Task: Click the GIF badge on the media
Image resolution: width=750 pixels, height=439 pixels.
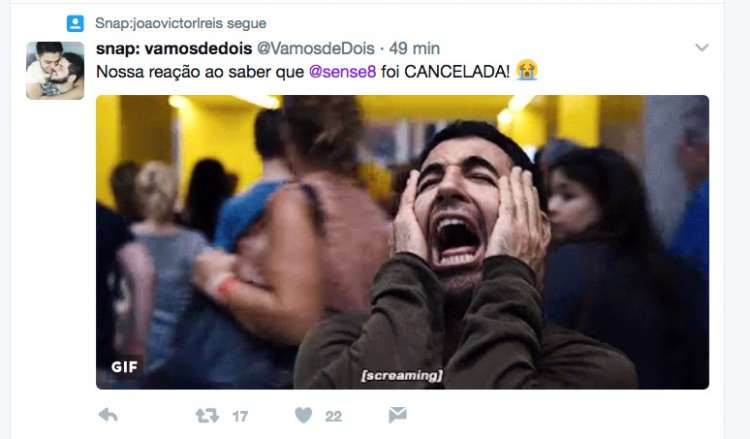Action: pos(124,367)
